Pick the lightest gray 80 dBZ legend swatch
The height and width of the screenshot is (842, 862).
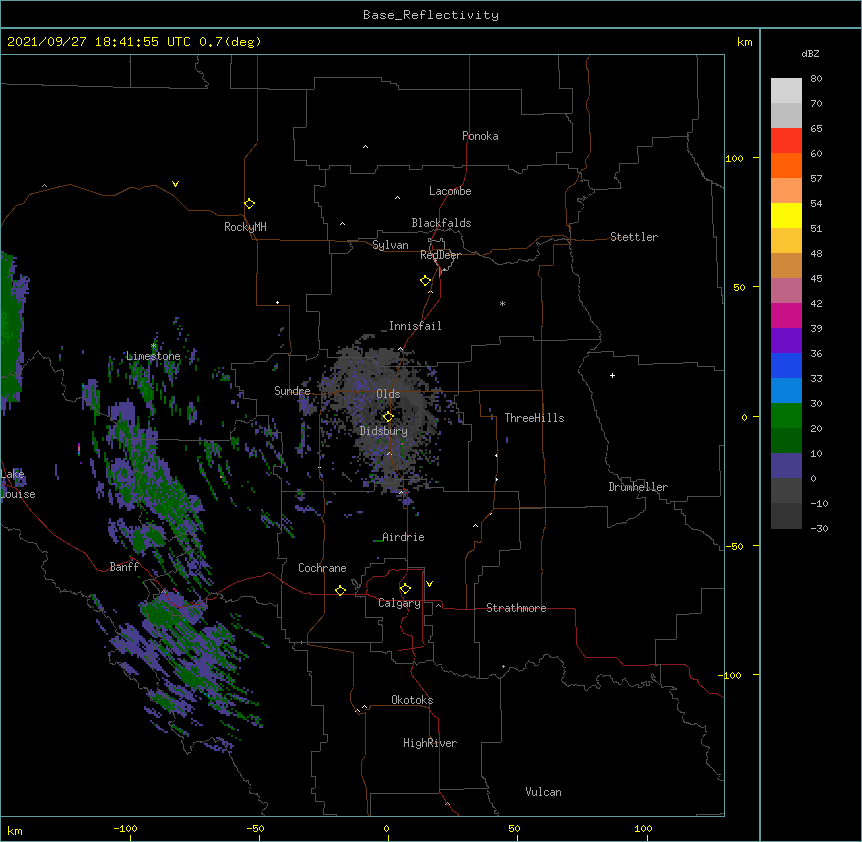point(786,91)
